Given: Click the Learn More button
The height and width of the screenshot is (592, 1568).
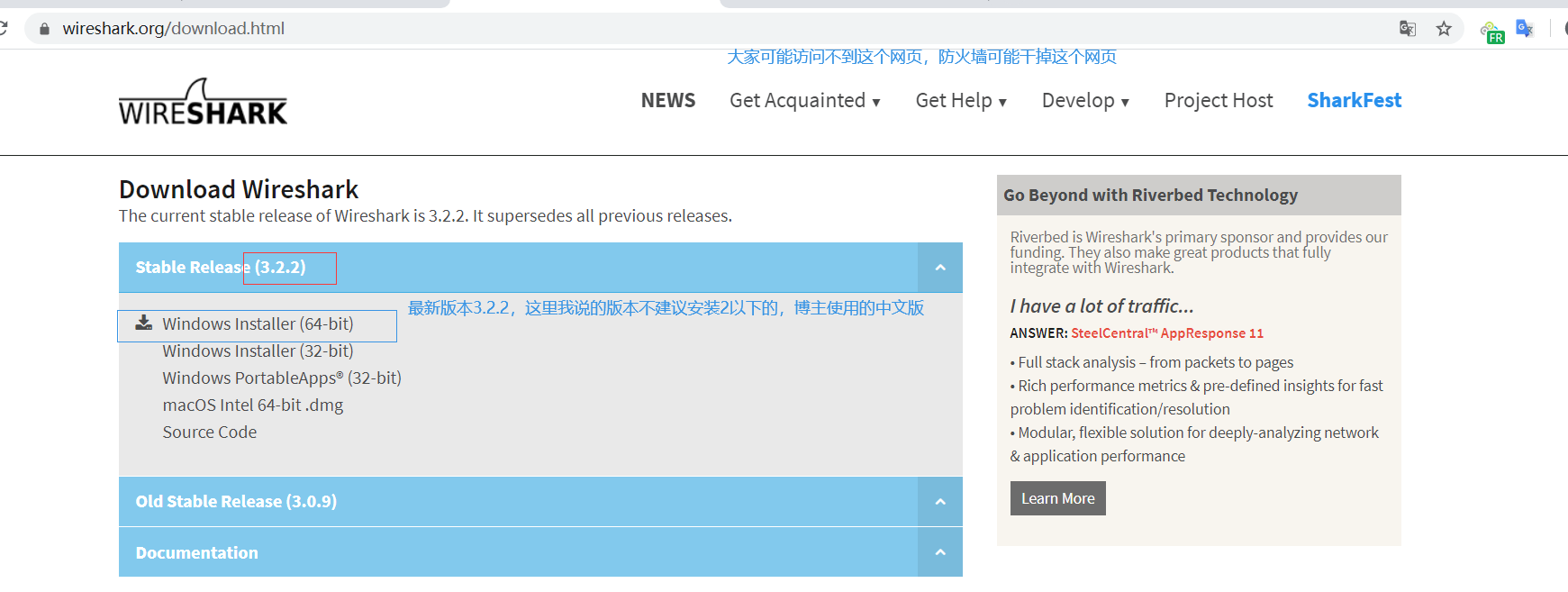Looking at the screenshot, I should click(1058, 498).
